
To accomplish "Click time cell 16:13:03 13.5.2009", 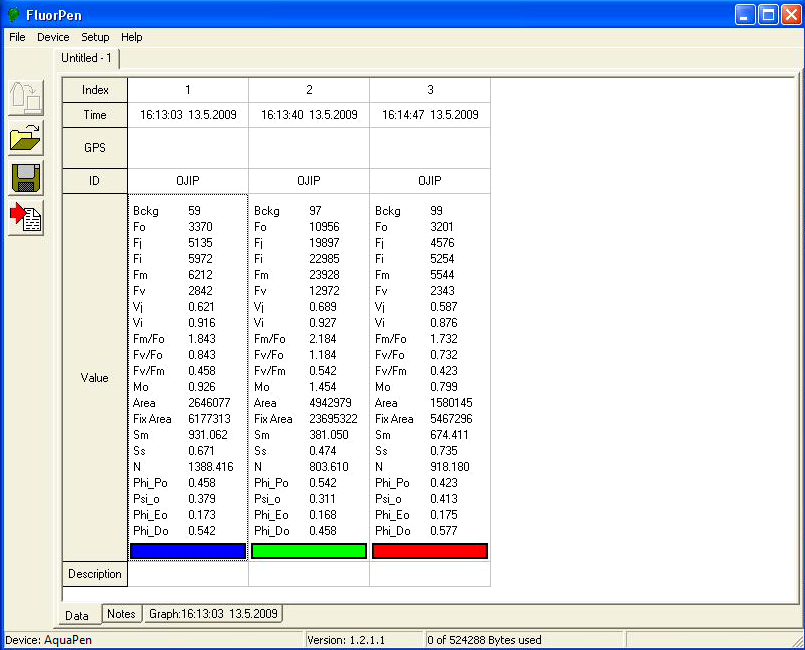I will 188,115.
